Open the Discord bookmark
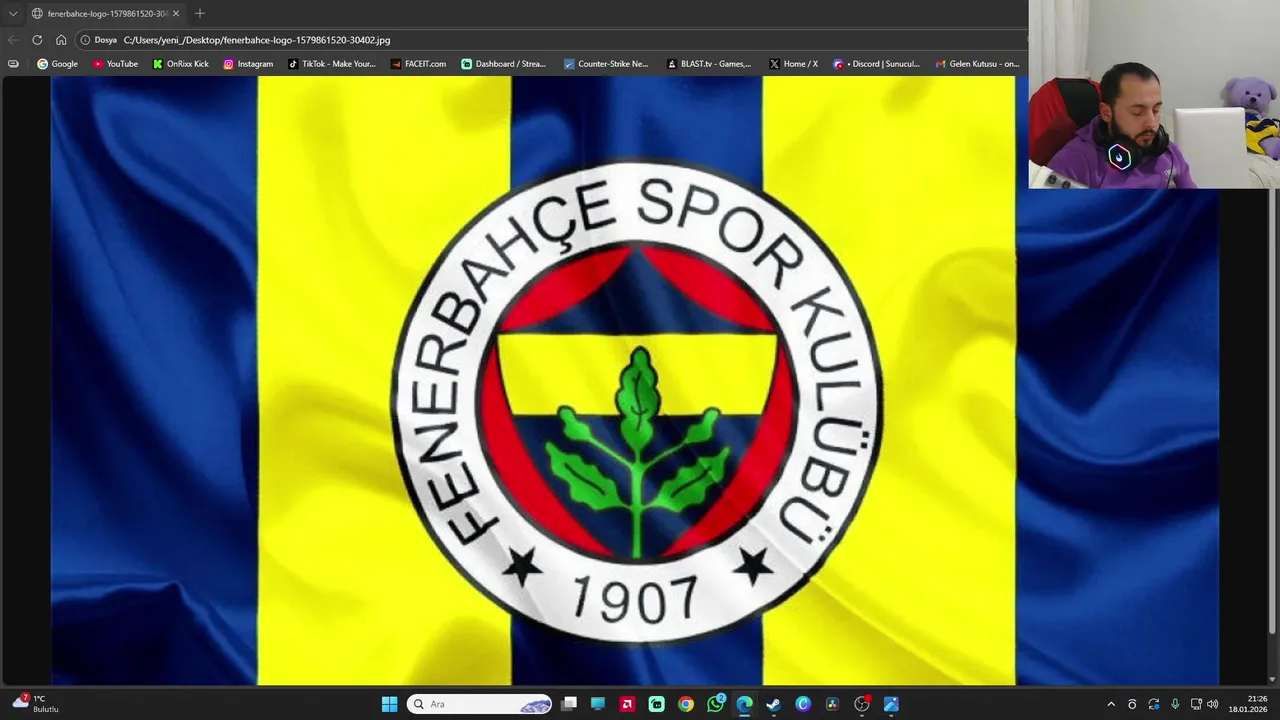Viewport: 1280px width, 720px height. [876, 63]
